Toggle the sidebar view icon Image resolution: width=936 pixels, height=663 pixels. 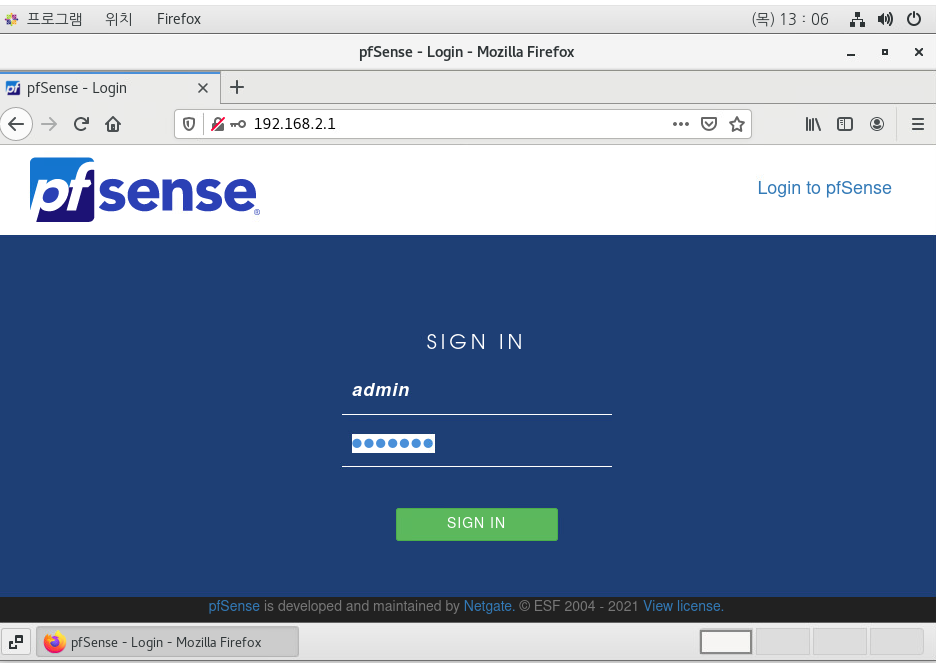coord(845,124)
